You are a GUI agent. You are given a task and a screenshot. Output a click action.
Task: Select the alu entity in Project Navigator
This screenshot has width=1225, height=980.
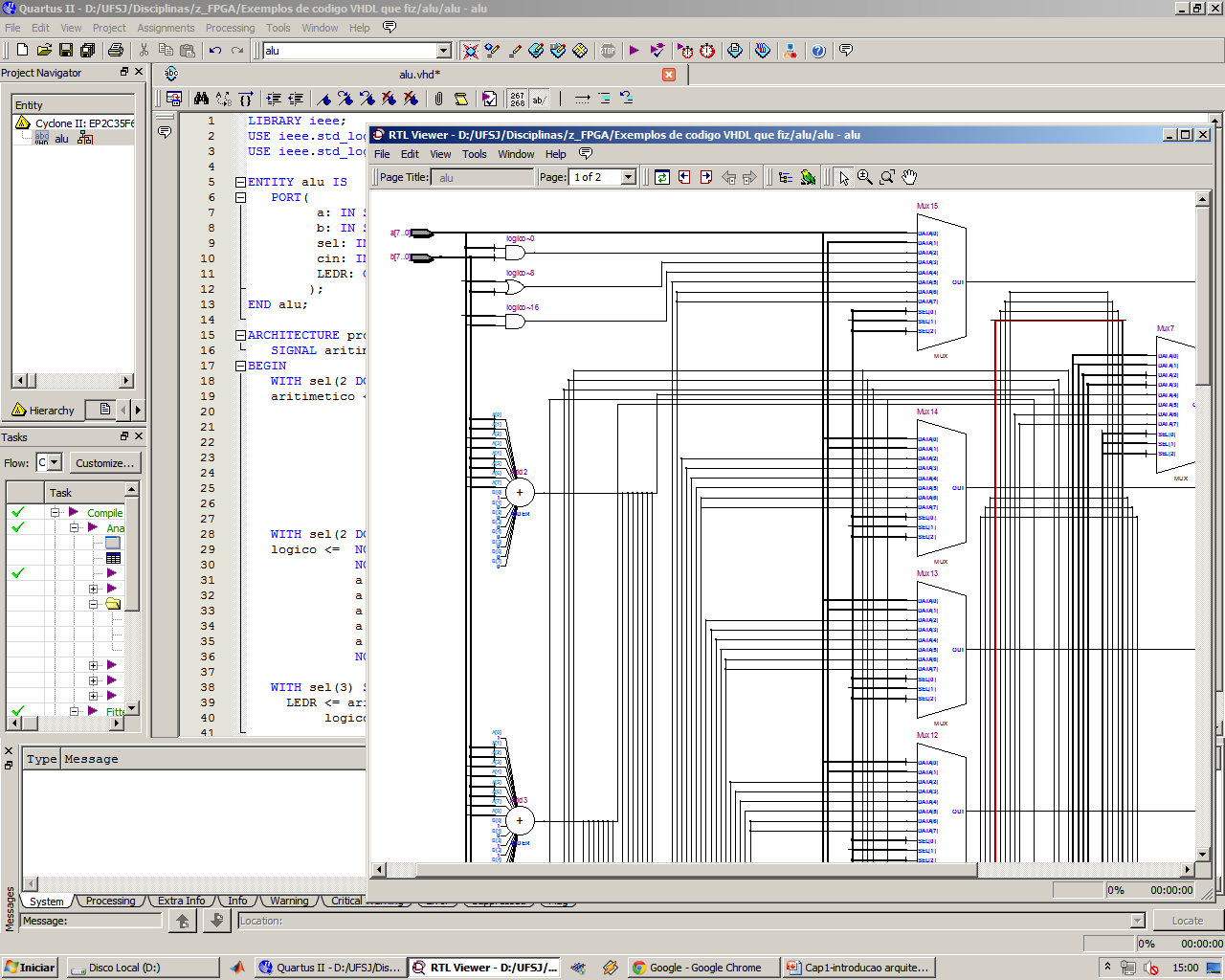pos(61,139)
